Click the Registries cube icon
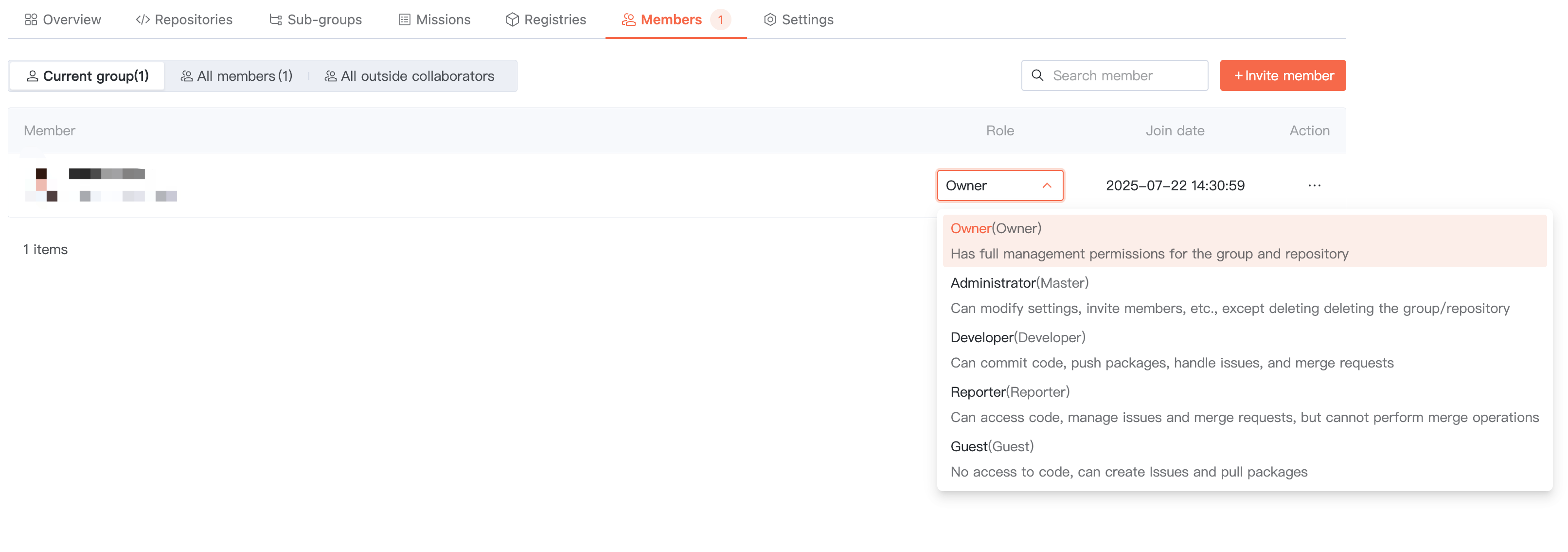The image size is (1568, 552). pyautogui.click(x=512, y=19)
